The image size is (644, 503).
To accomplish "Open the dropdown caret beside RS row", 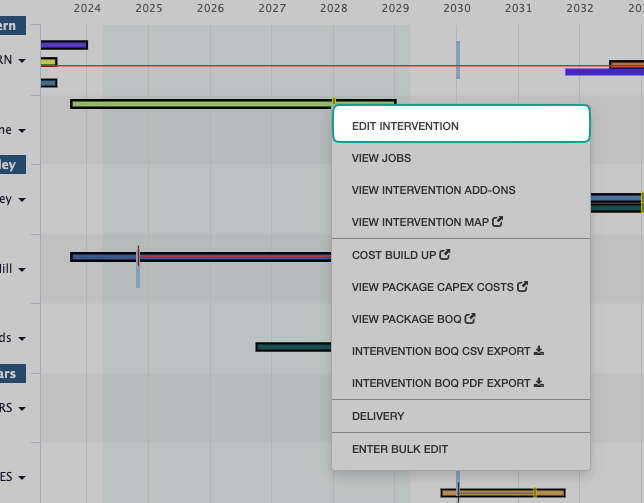I will click(21, 408).
